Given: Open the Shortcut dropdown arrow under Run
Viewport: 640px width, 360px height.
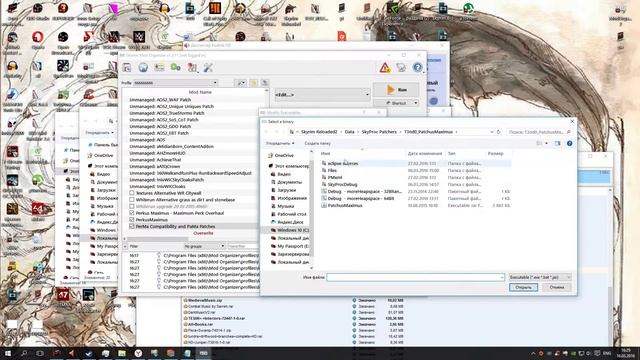Looking at the screenshot, I should click(416, 103).
